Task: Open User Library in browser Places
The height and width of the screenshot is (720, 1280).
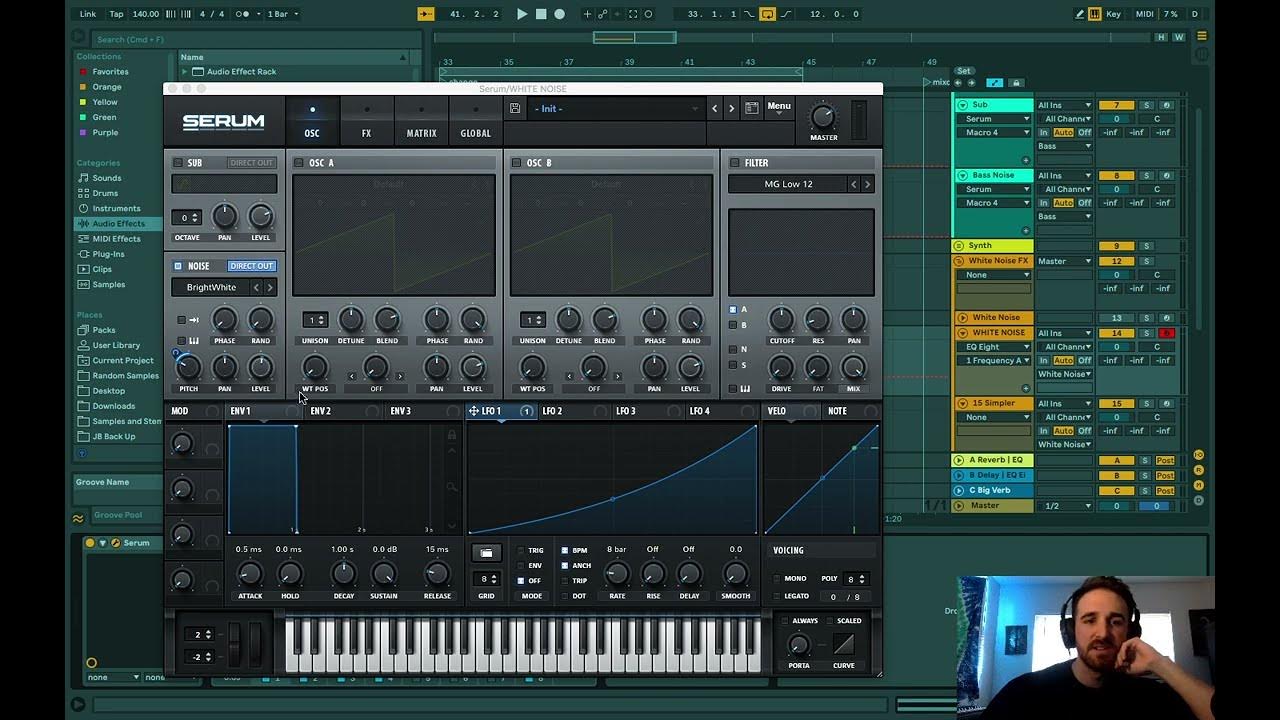Action: tap(116, 345)
